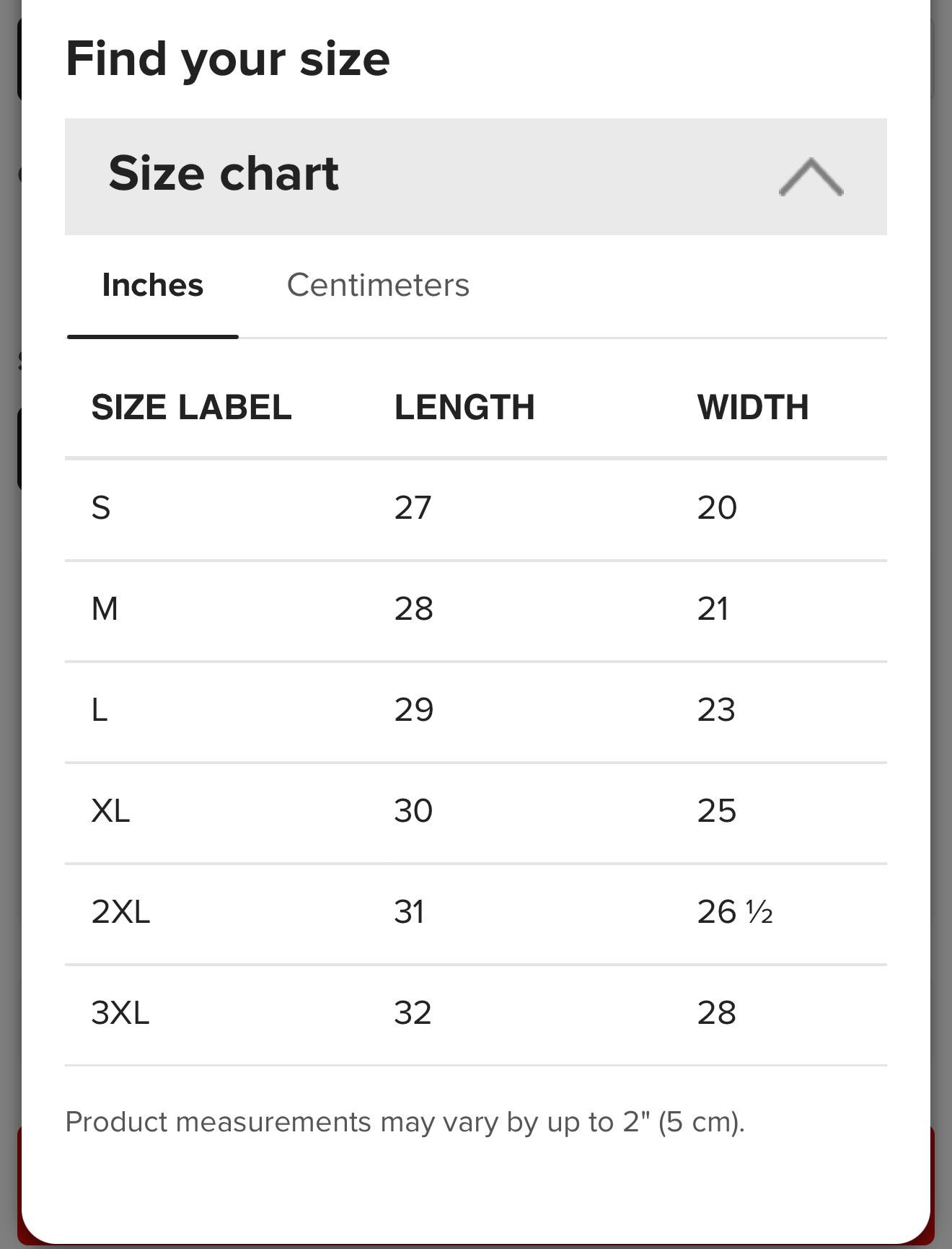Click the Size chart header bar
The width and height of the screenshot is (952, 1249).
pos(476,177)
